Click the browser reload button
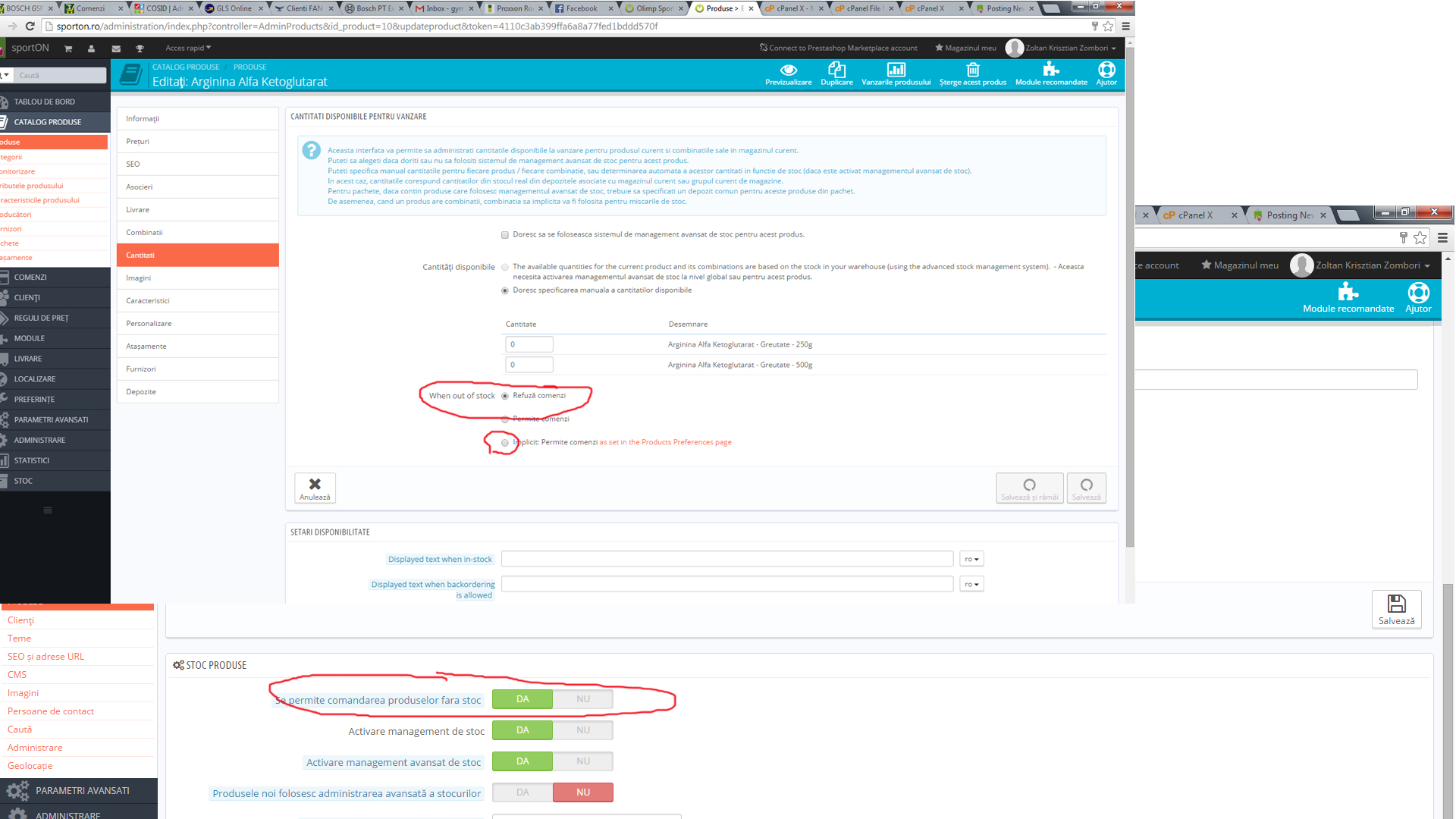The height and width of the screenshot is (819, 1456). (30, 26)
